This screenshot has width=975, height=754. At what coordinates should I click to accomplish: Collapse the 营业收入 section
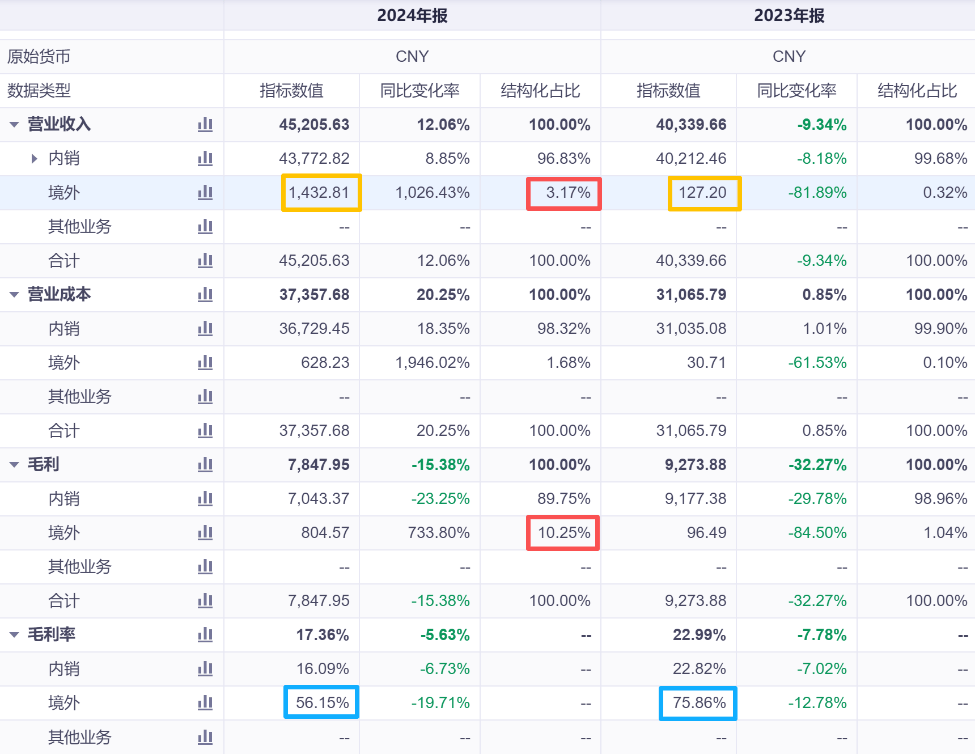pyautogui.click(x=14, y=124)
